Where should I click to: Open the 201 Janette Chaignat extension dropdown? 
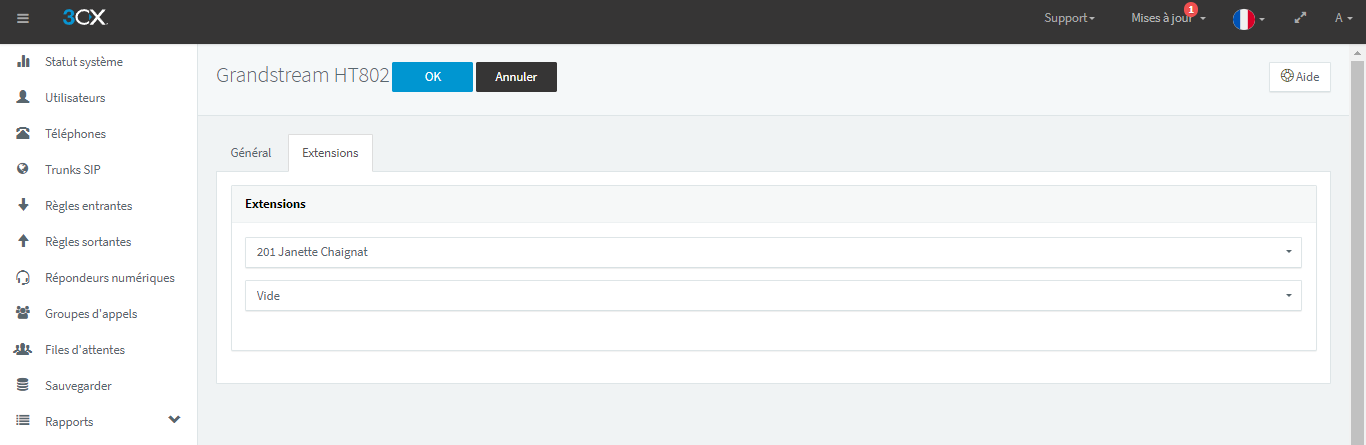tap(773, 252)
